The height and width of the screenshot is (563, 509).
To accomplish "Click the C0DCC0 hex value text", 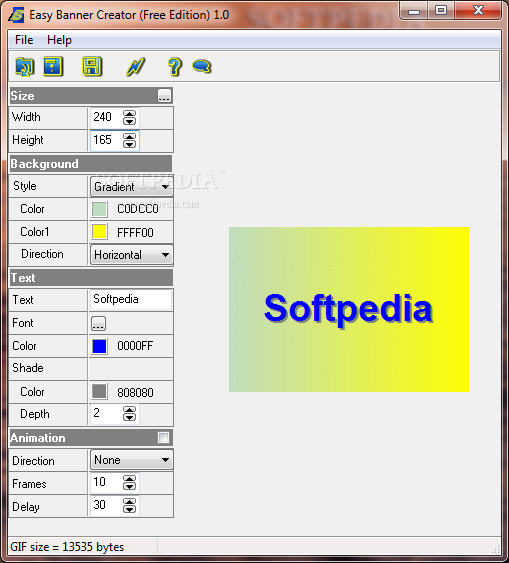I will pyautogui.click(x=138, y=209).
